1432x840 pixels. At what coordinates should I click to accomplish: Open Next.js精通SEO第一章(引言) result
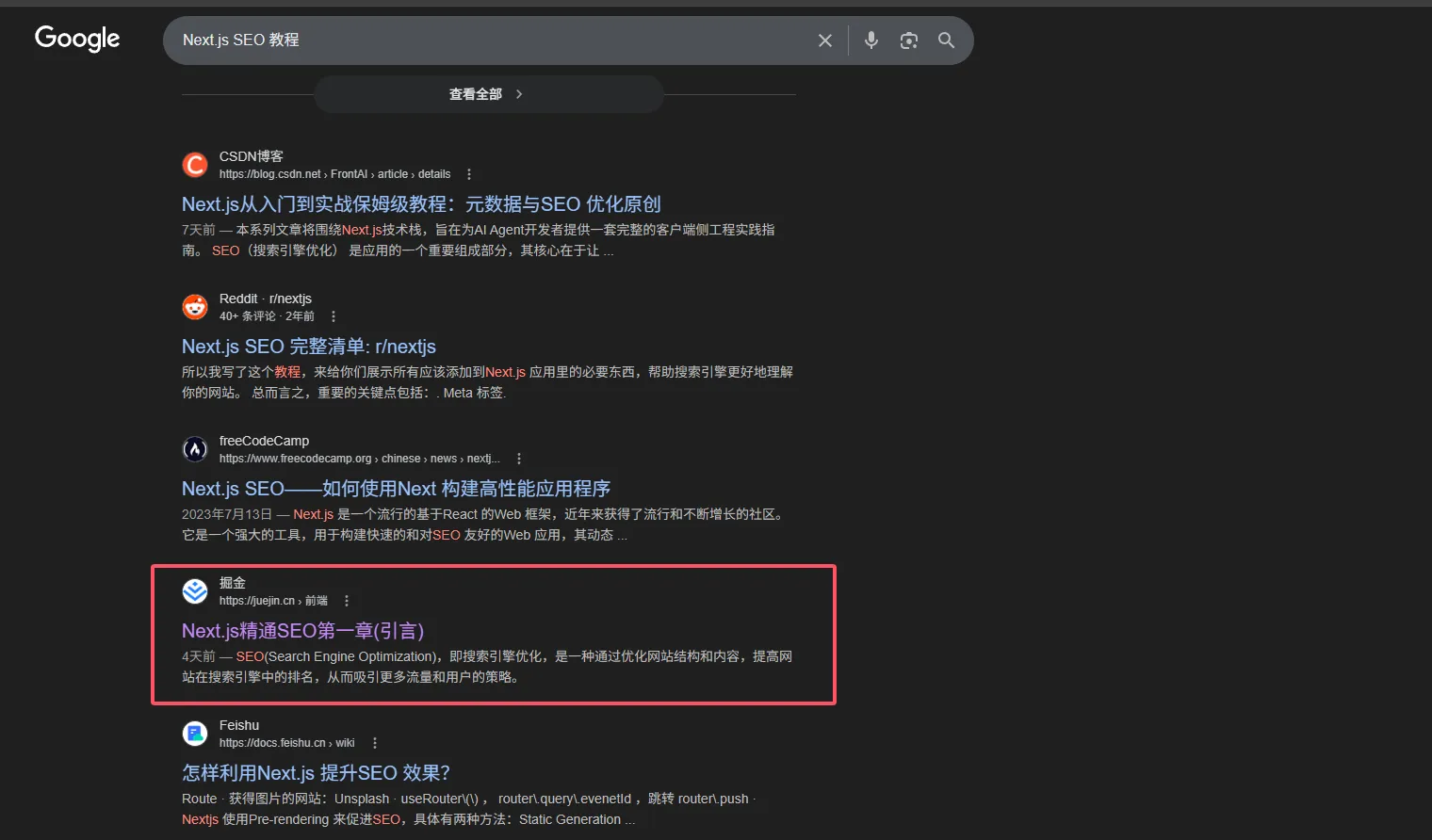tap(302, 631)
